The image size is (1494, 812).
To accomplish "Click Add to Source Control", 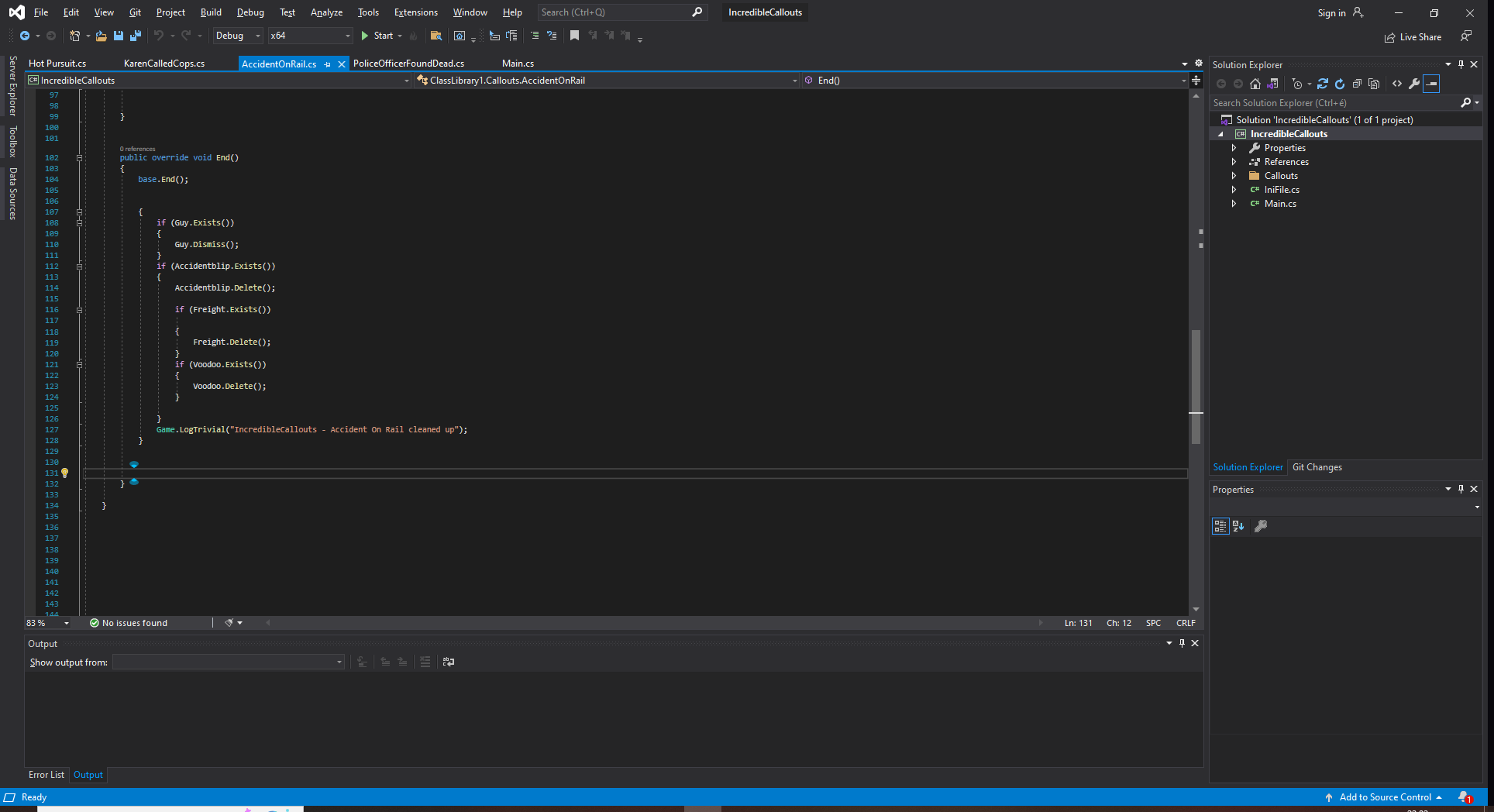I will (x=1385, y=797).
